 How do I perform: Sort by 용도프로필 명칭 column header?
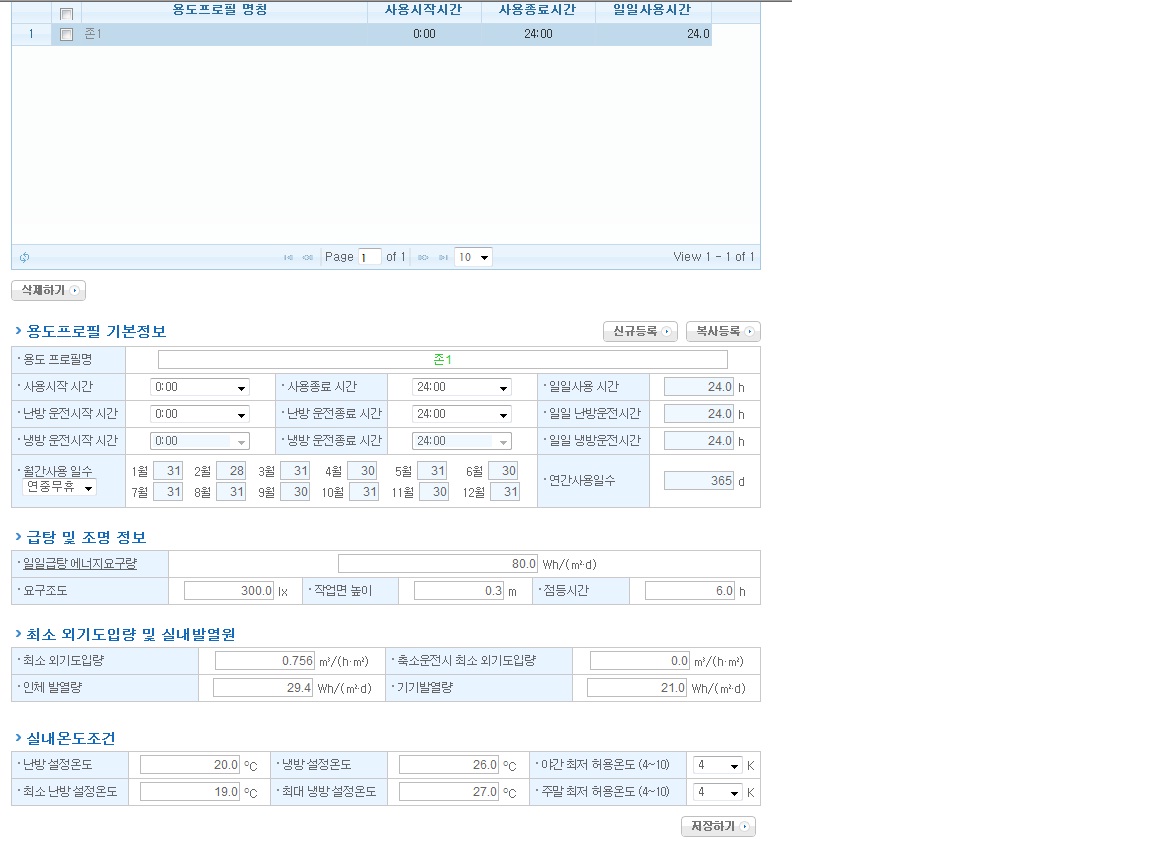220,10
